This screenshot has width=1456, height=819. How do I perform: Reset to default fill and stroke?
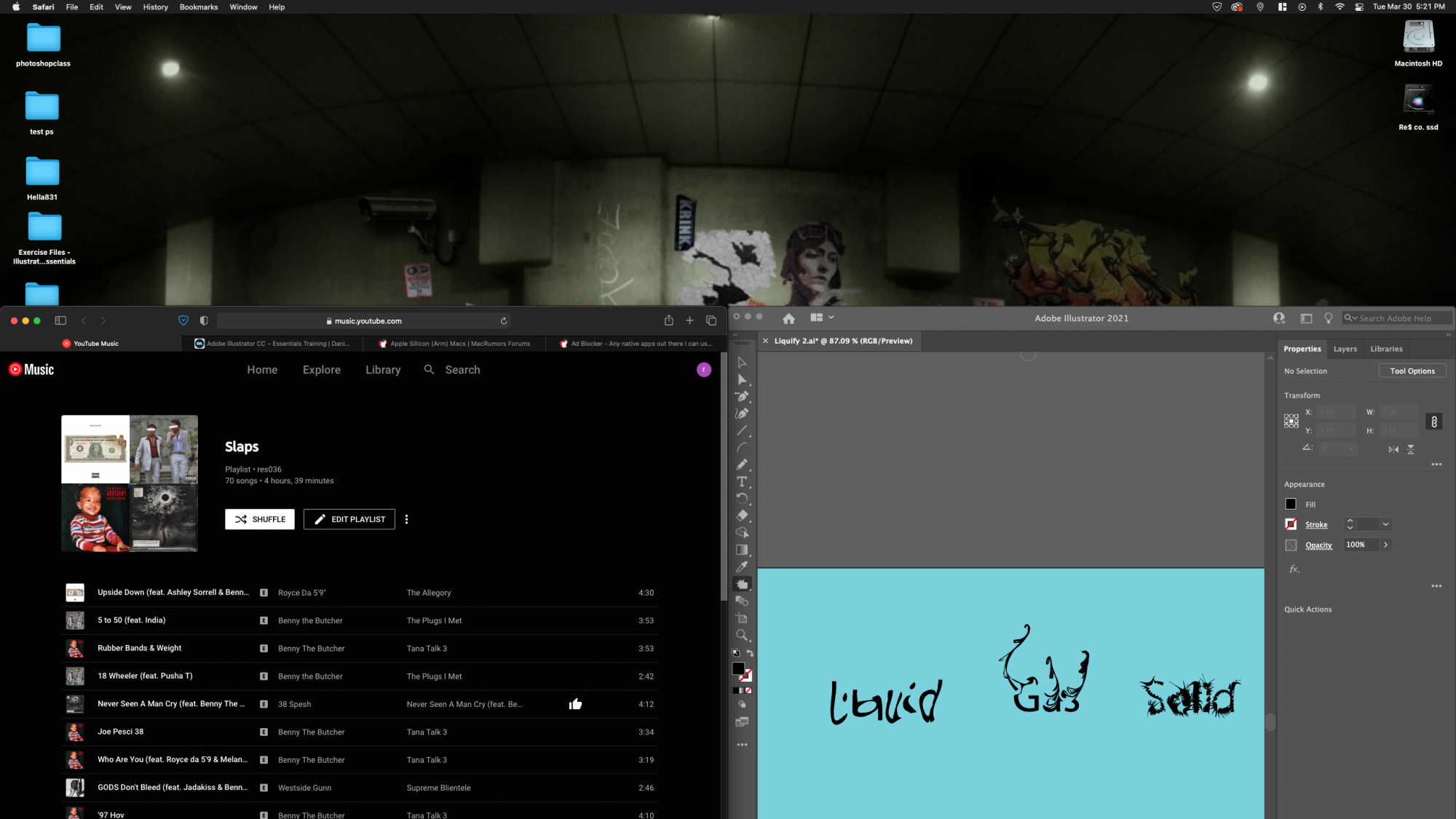point(735,653)
